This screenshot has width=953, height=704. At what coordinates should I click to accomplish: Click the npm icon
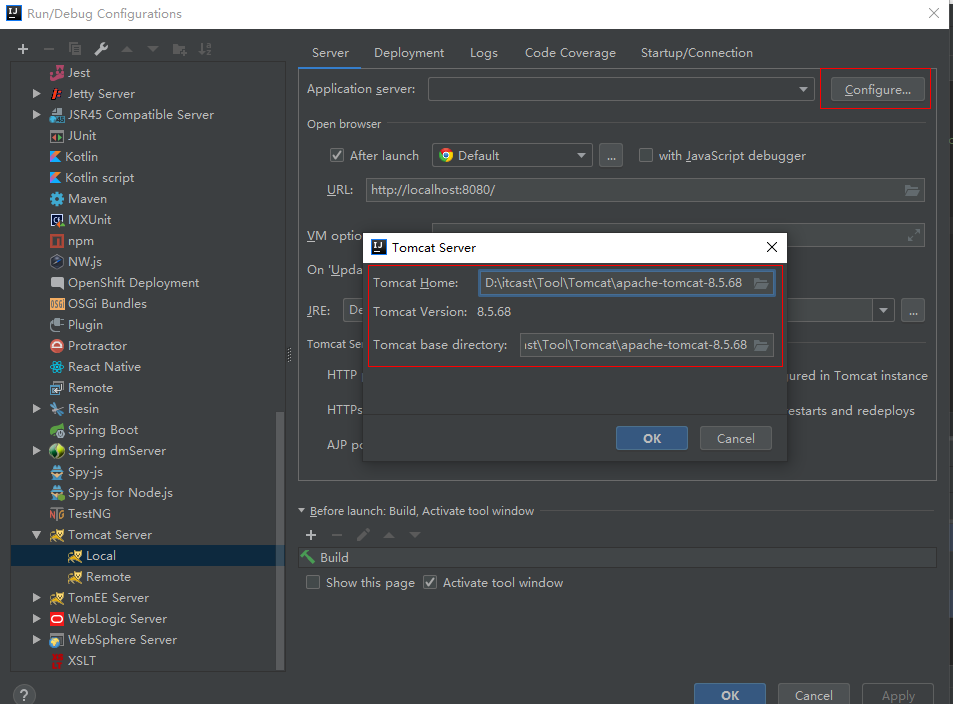57,241
